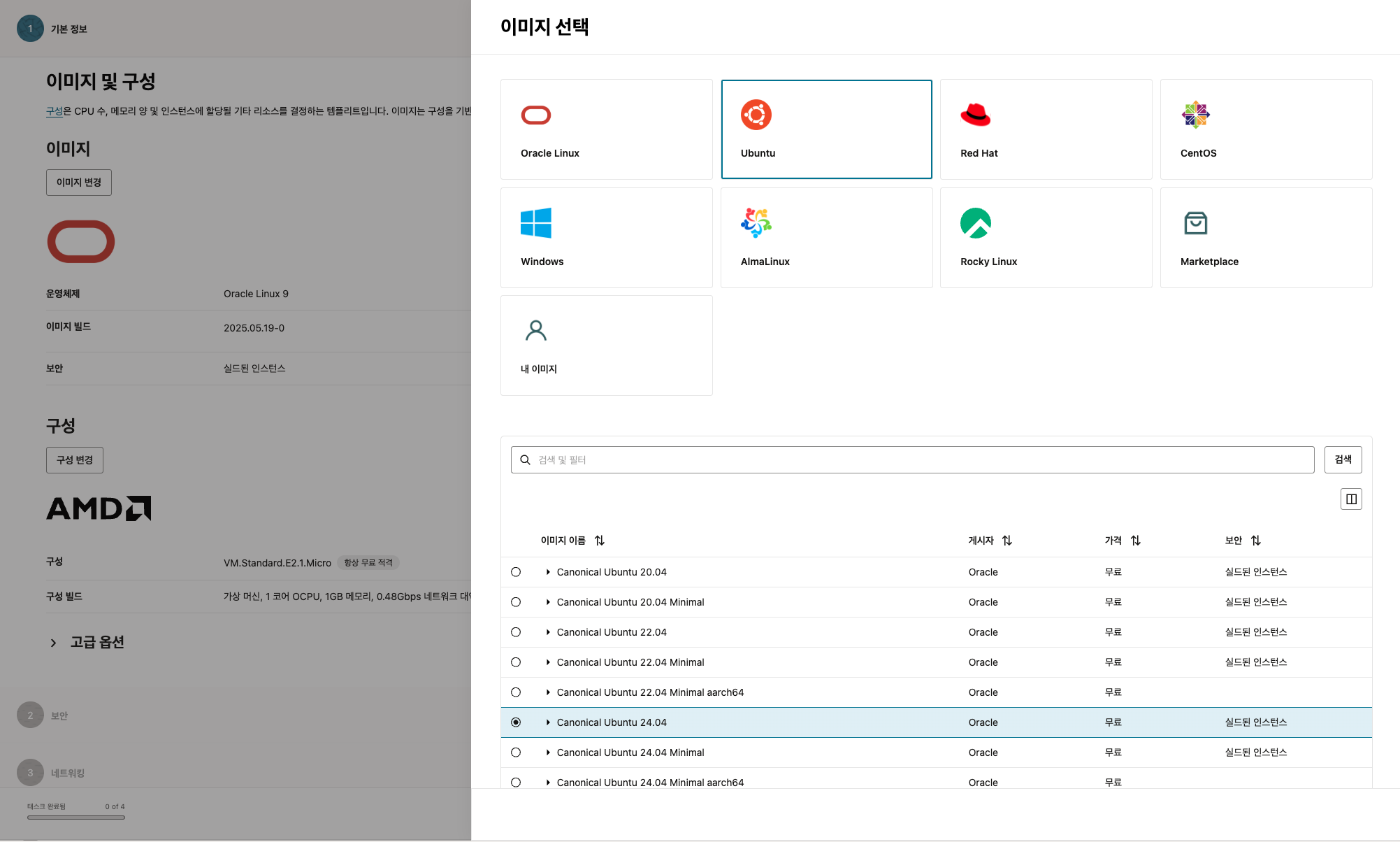This screenshot has height=842, width=1400.
Task: Expand Canonical Ubuntu 22.04 row triangle
Action: pos(548,632)
